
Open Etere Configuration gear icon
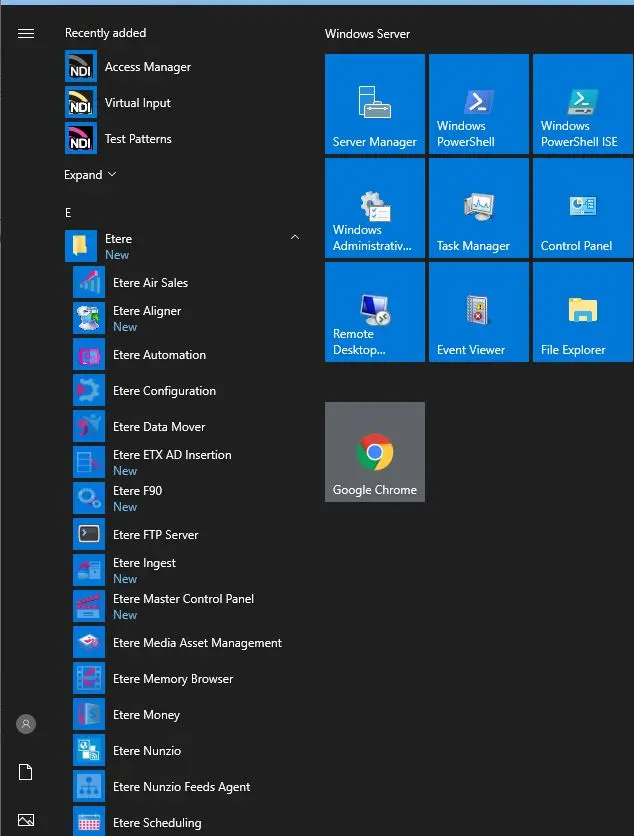89,391
